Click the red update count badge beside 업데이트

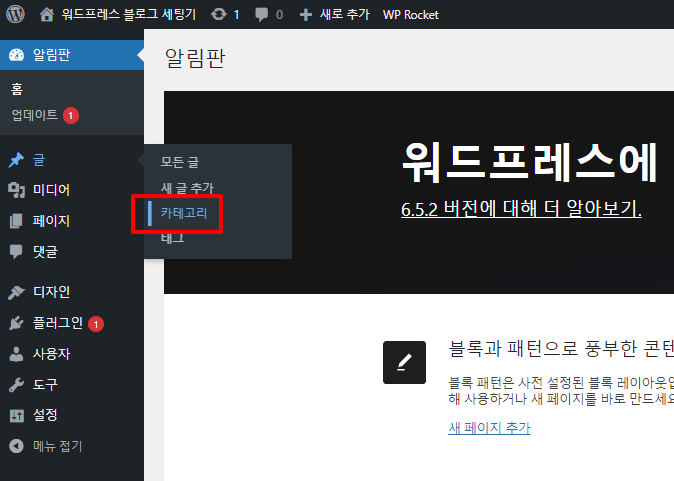pyautogui.click(x=71, y=116)
